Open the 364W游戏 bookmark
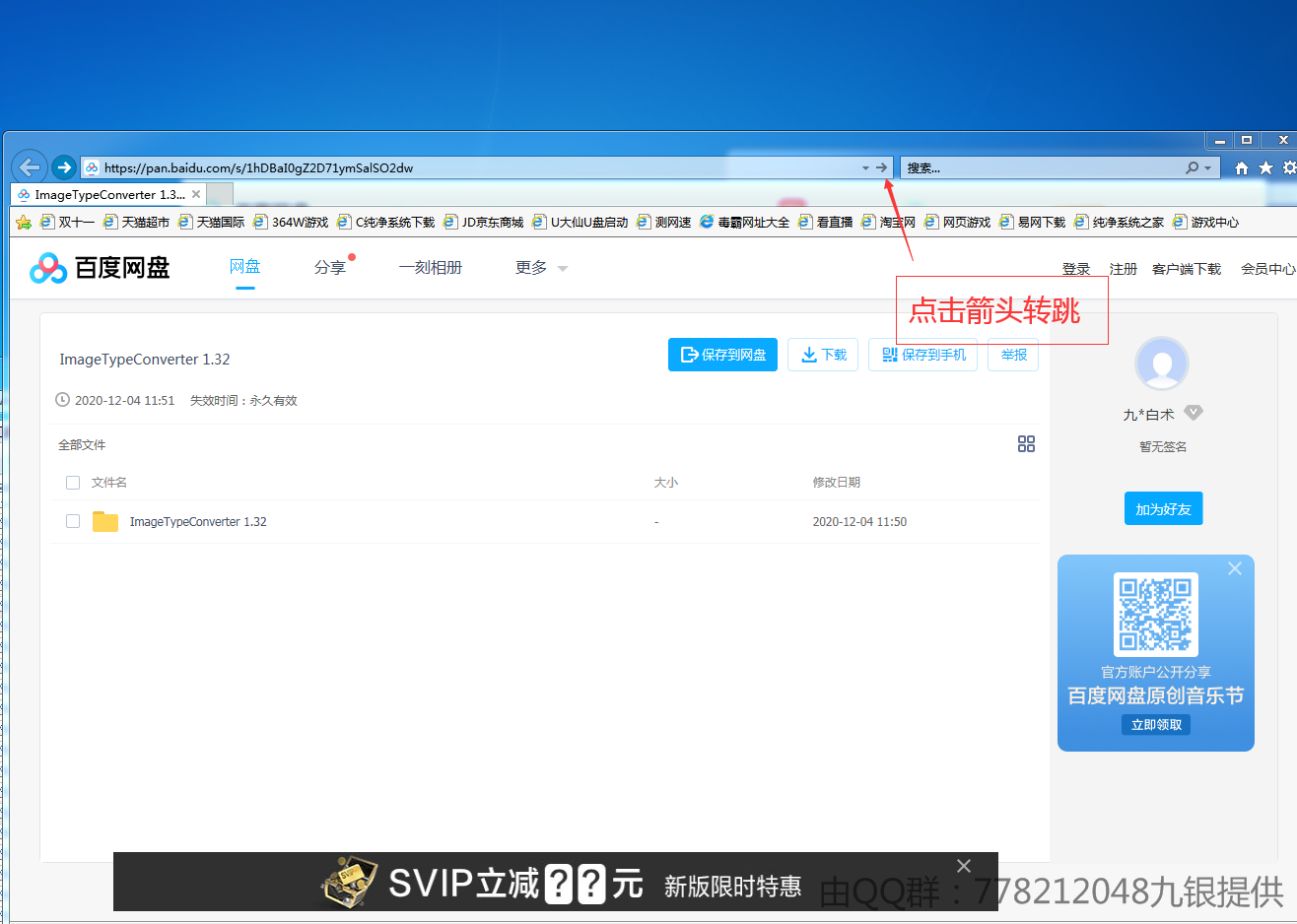 click(291, 222)
